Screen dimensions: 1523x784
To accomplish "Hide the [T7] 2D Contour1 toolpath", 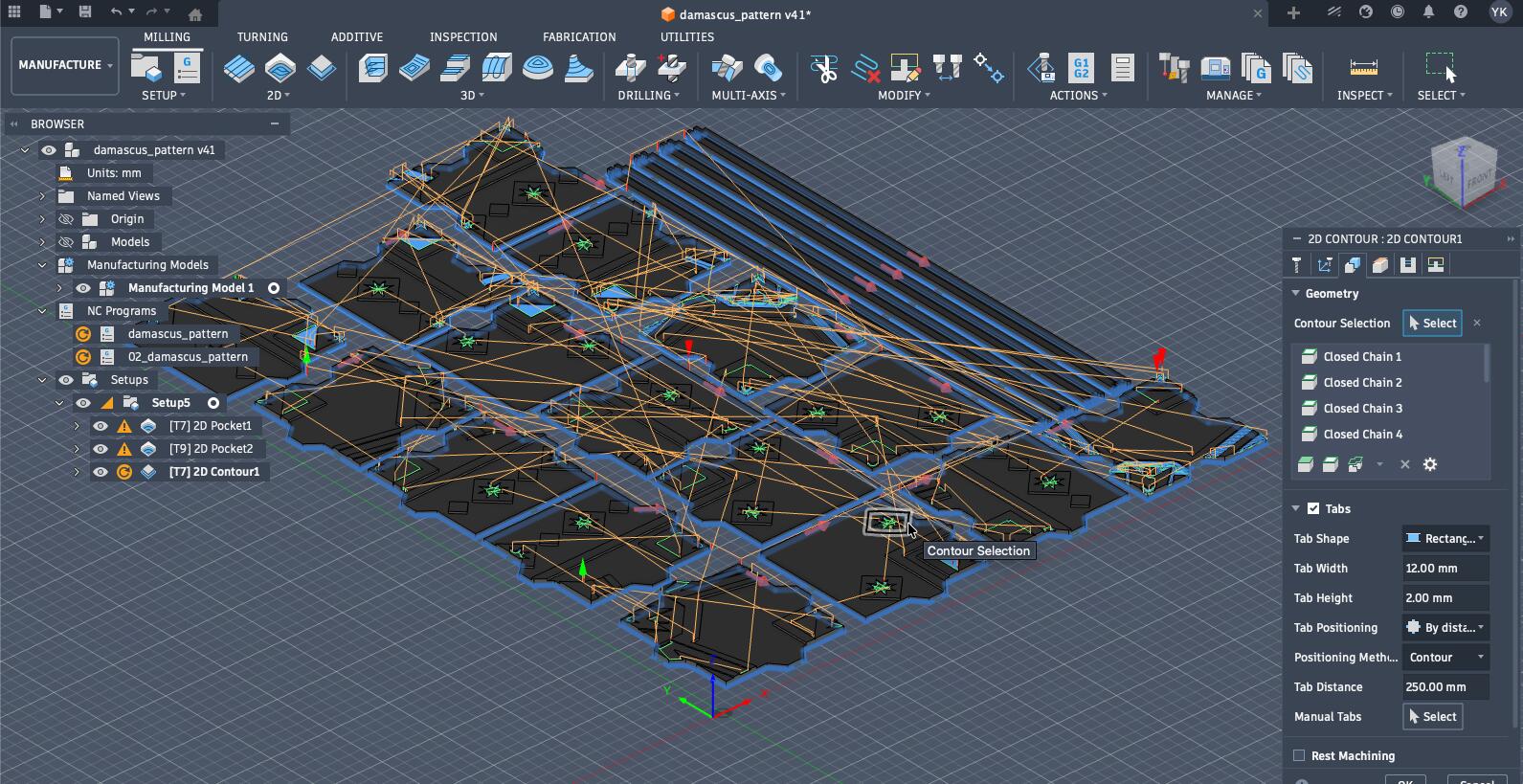I will (101, 472).
